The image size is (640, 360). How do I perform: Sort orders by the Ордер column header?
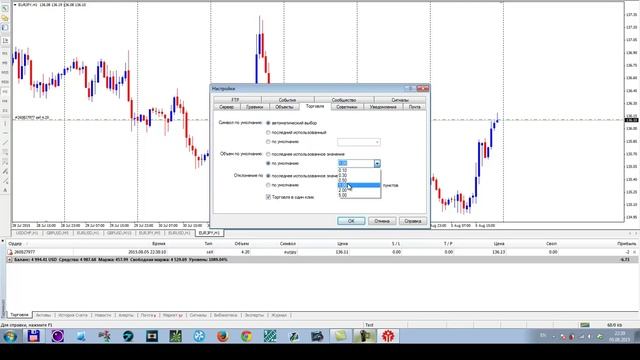click(x=16, y=244)
